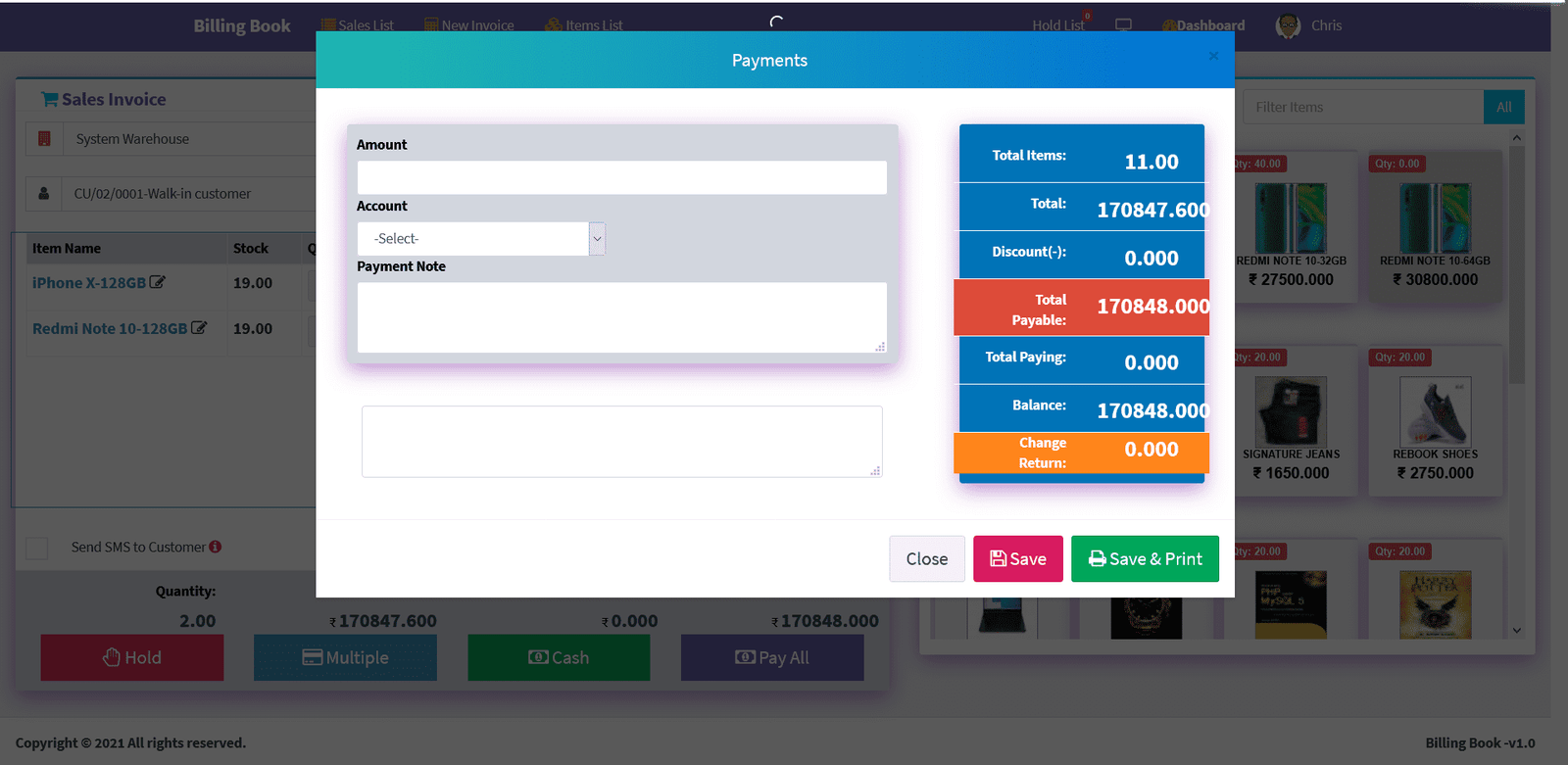The width and height of the screenshot is (1568, 765).
Task: Enable Send SMS to Customer checkbox
Action: [37, 548]
